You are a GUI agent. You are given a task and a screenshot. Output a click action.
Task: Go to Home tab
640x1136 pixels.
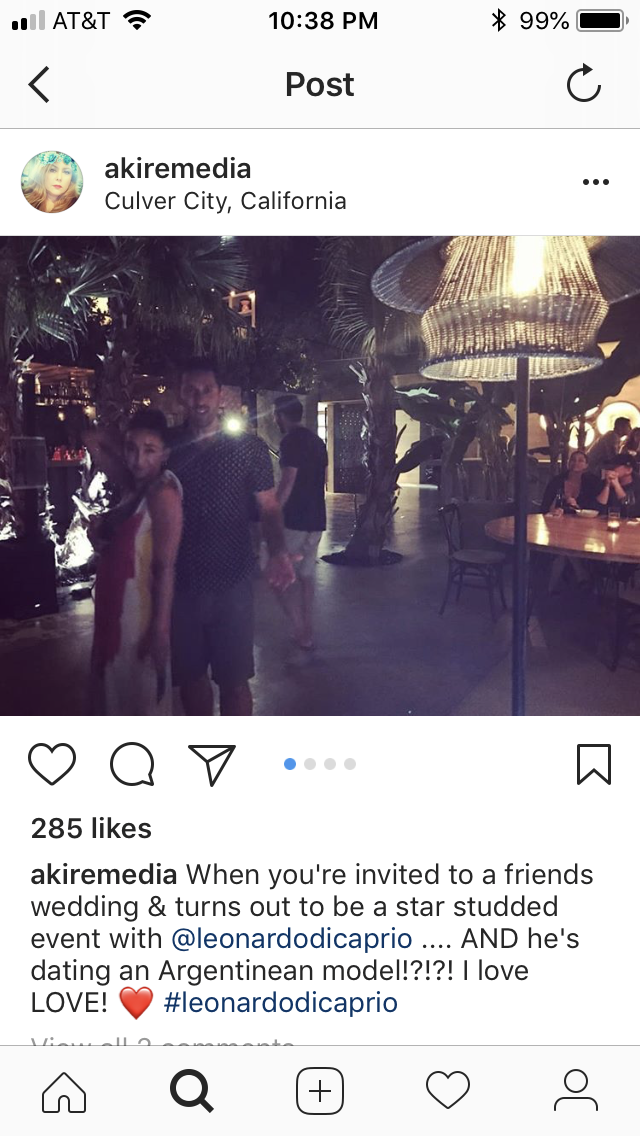[x=64, y=1090]
